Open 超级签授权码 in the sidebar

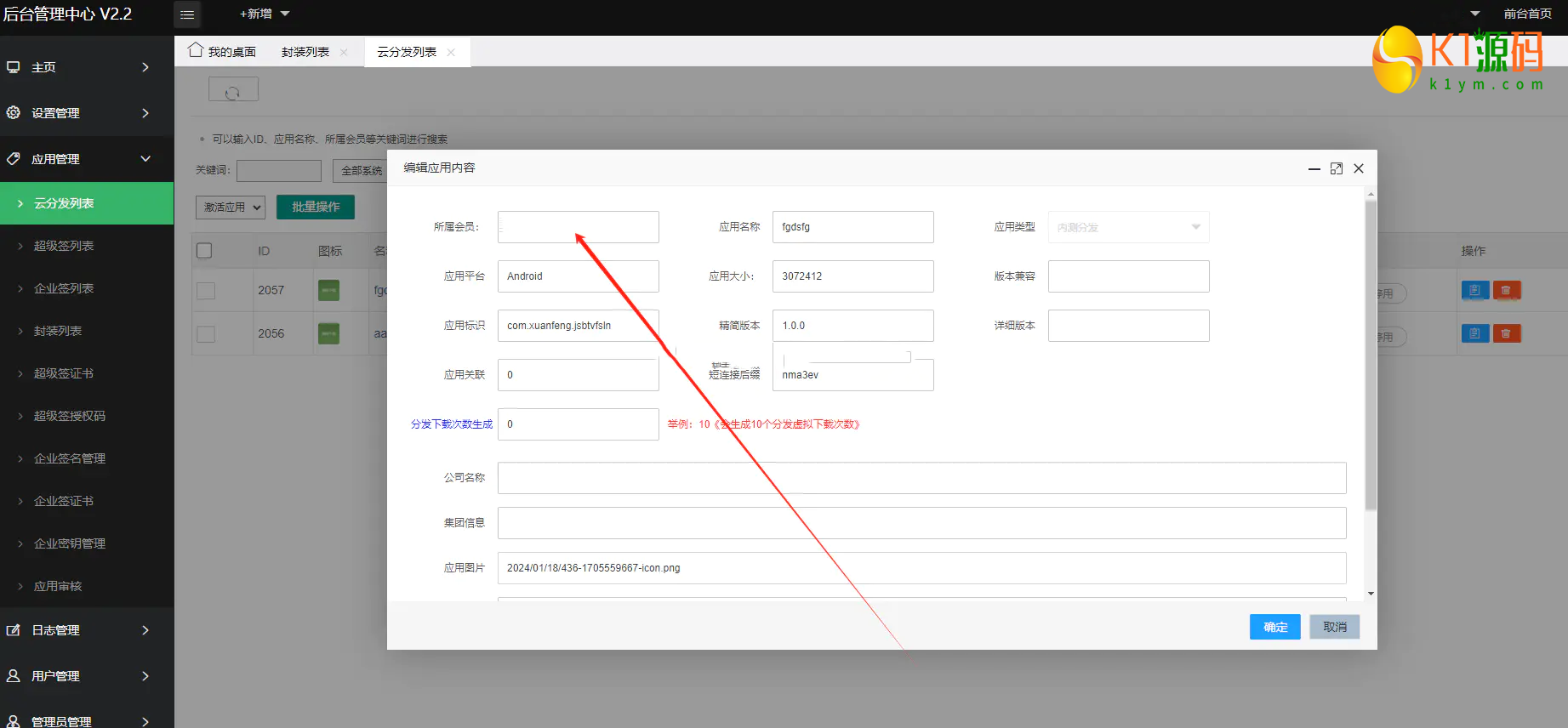(87, 416)
